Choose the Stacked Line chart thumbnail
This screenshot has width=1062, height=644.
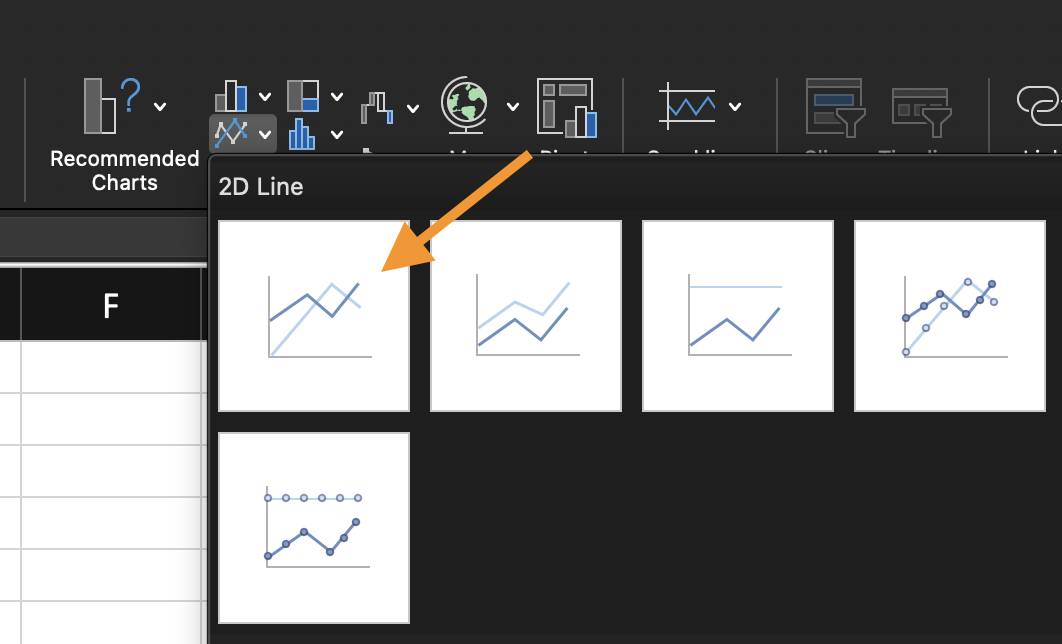526,316
